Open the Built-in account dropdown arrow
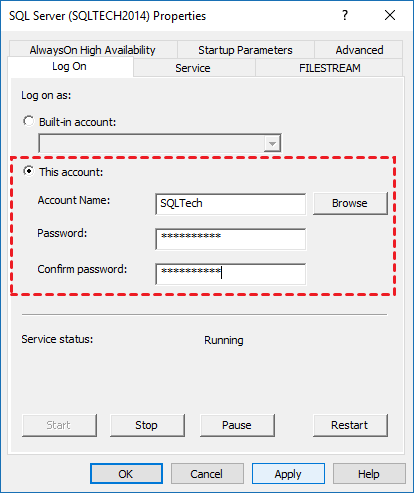The width and height of the screenshot is (414, 493). click(x=272, y=144)
